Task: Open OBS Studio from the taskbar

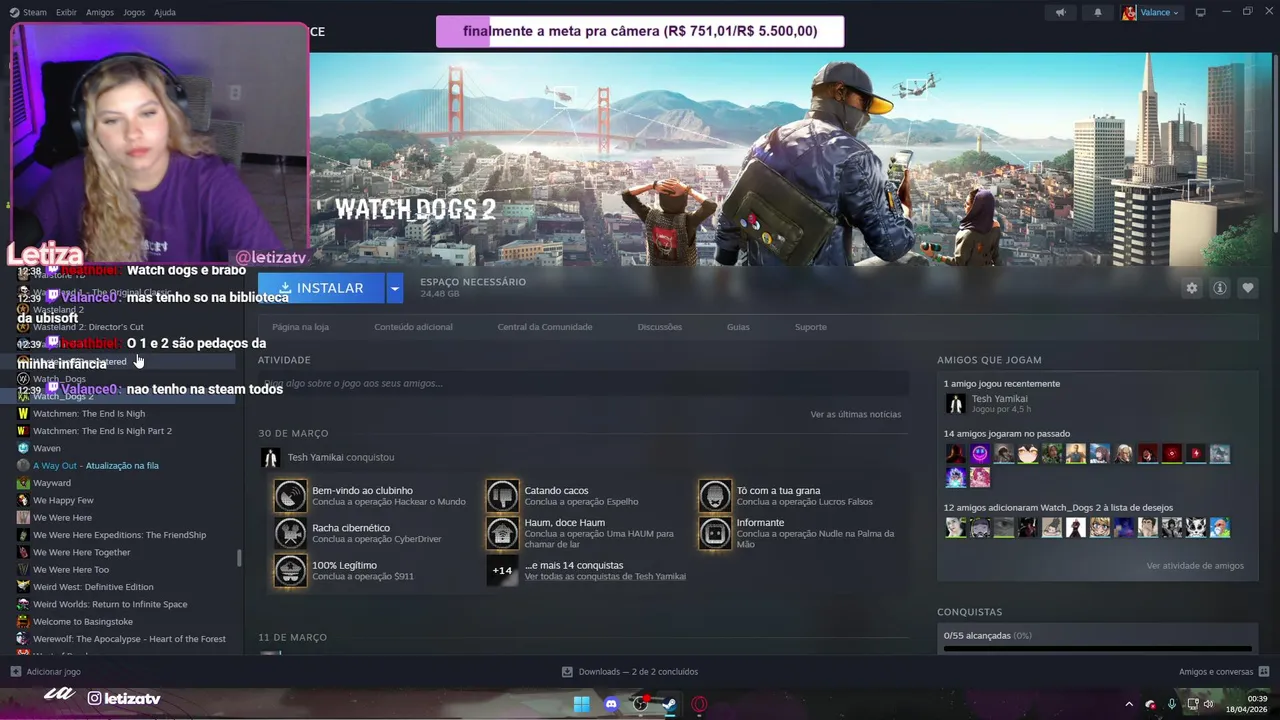Action: (640, 704)
